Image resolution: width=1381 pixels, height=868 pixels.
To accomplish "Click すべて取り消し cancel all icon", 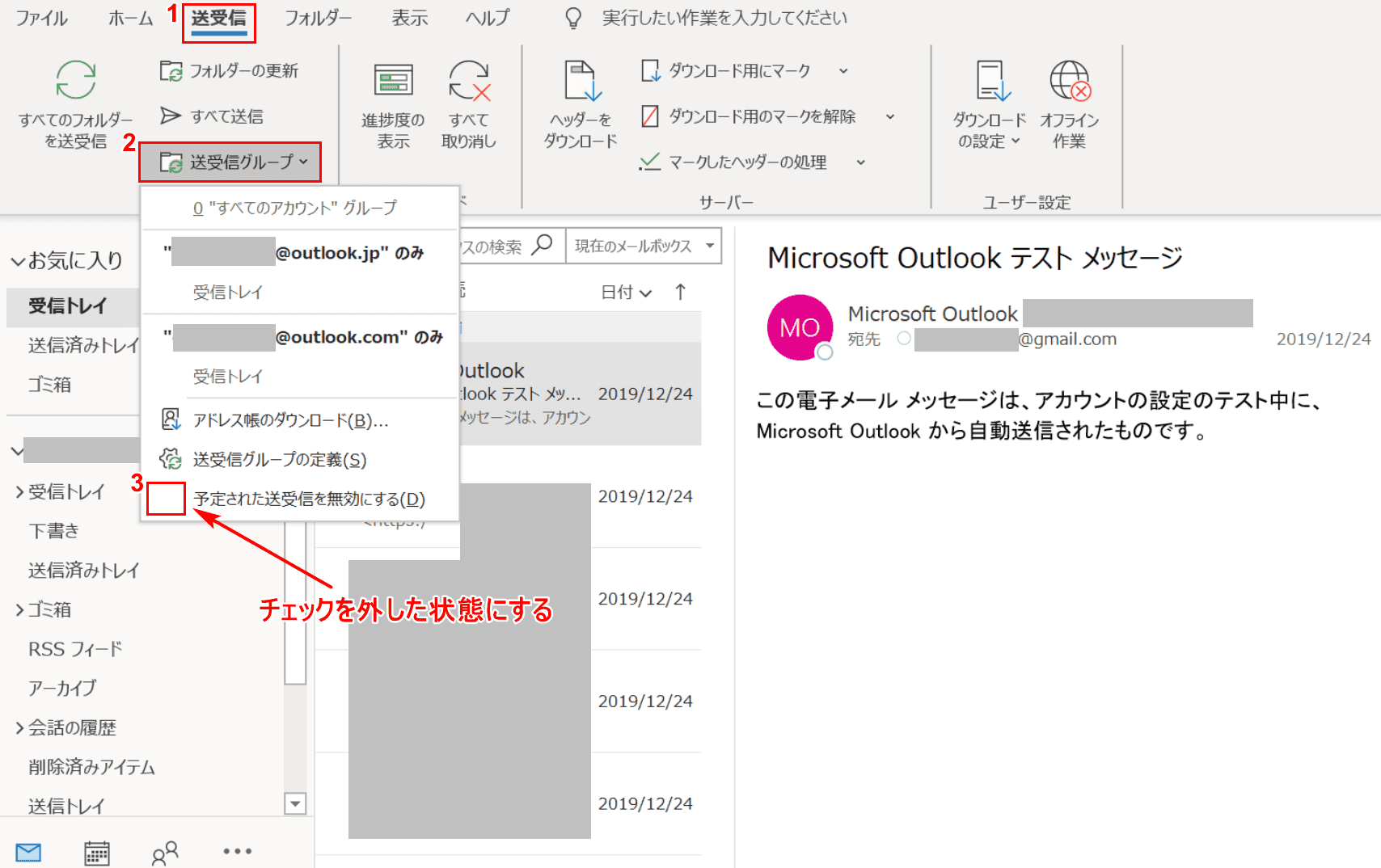I will point(469,81).
